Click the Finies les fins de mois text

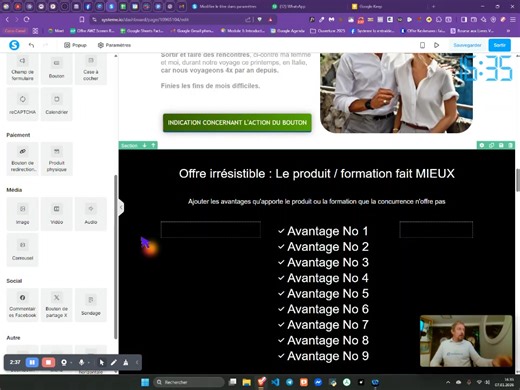click(x=210, y=86)
